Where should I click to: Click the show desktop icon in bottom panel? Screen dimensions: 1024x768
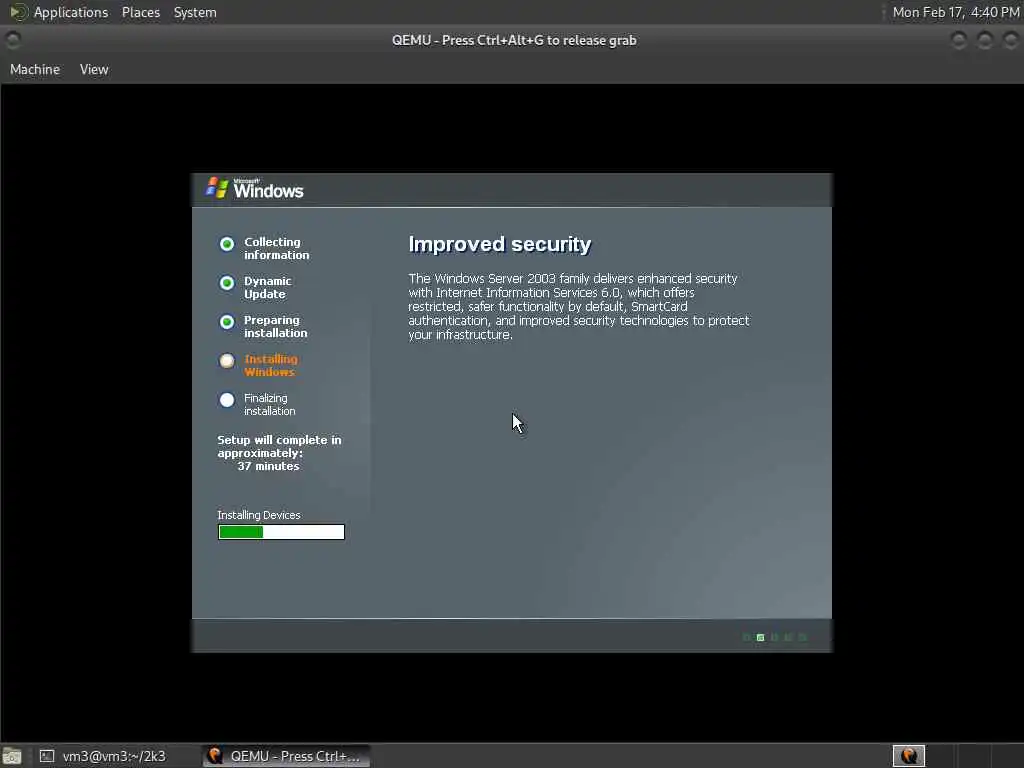pyautogui.click(x=12, y=757)
